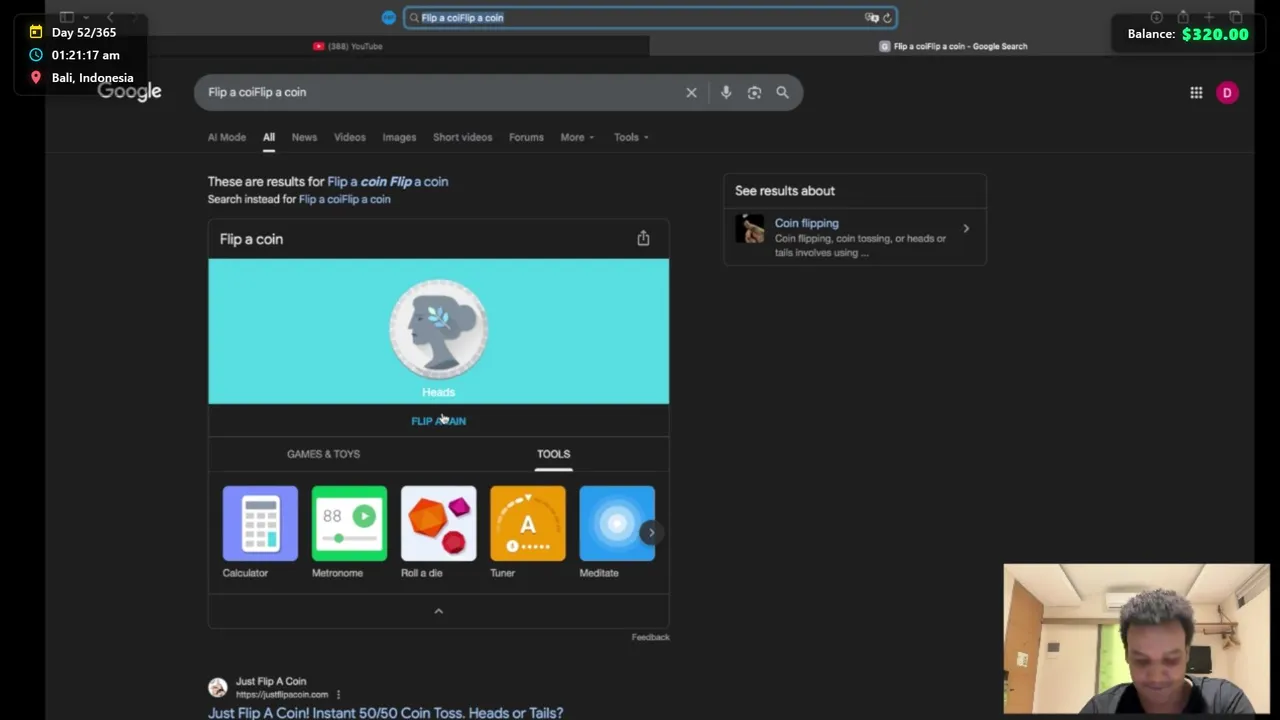Reload page via address bar icon
This screenshot has width=1280, height=720.
point(887,17)
